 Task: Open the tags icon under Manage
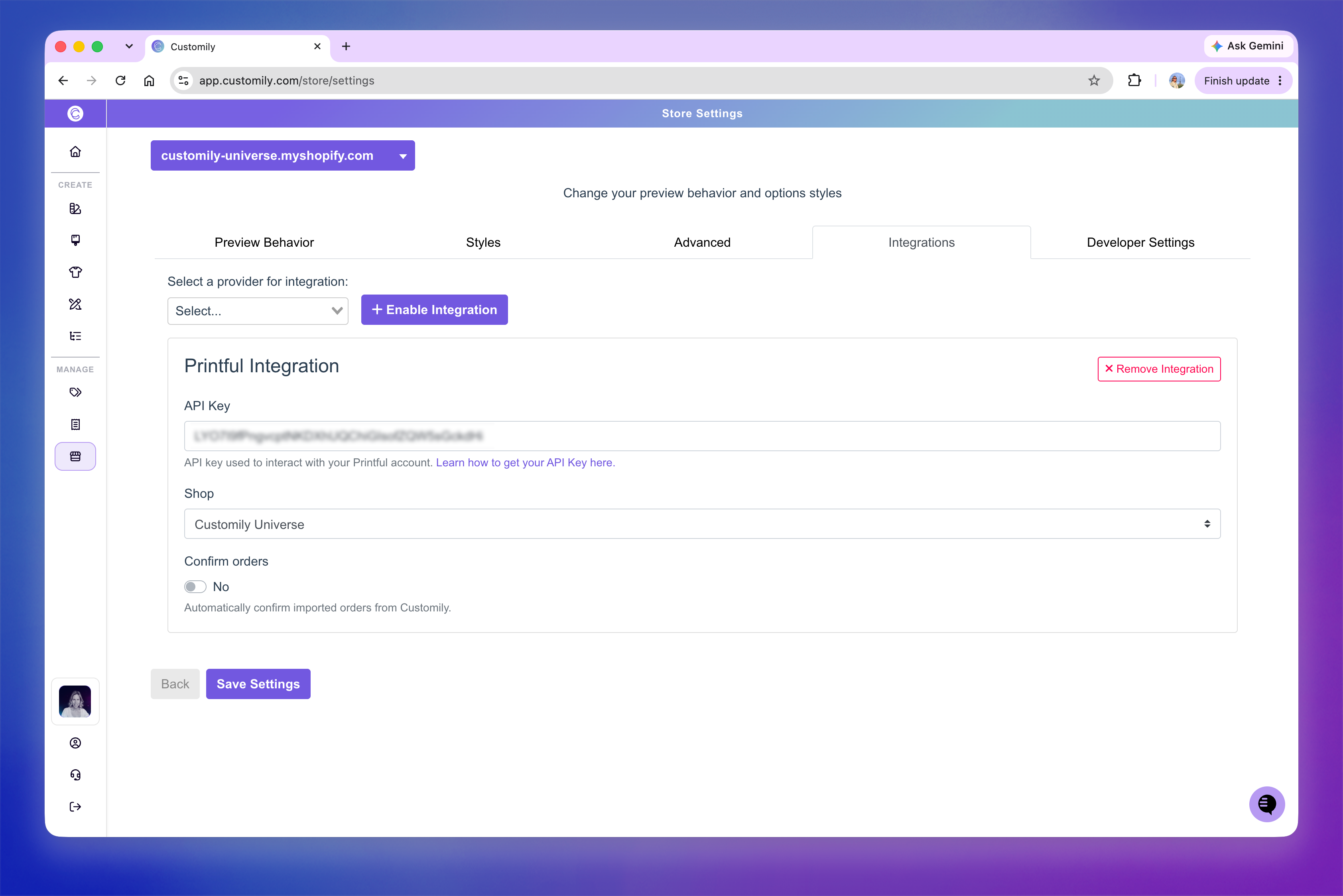[75, 393]
